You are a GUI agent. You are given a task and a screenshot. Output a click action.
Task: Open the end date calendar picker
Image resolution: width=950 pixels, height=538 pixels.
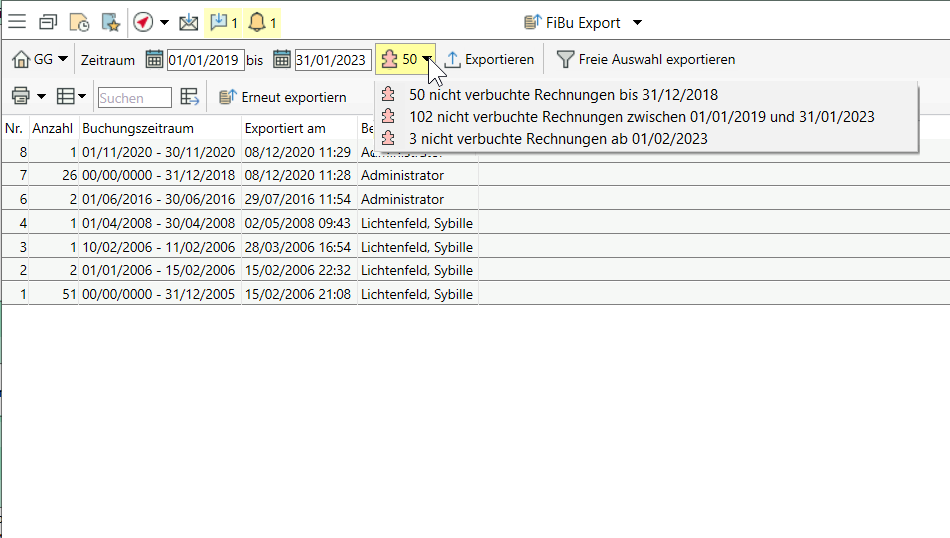(x=282, y=60)
